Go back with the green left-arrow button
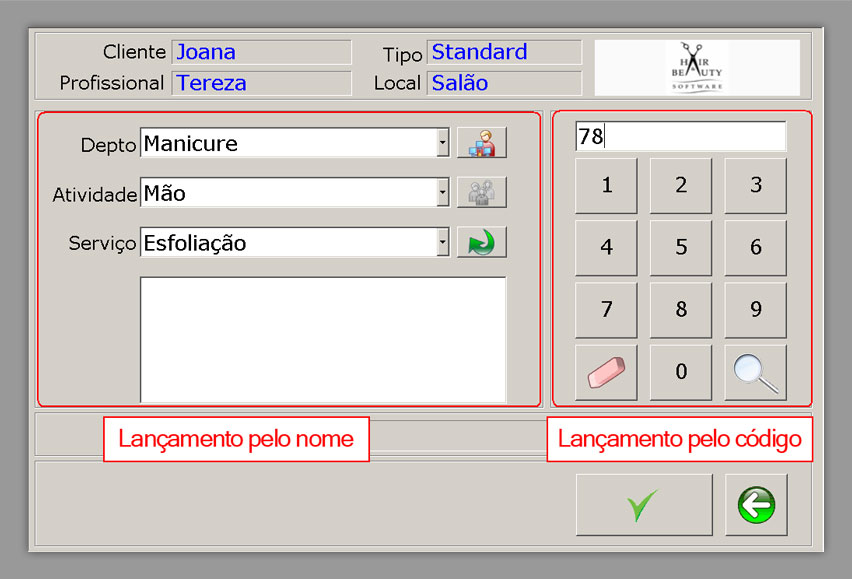852x579 pixels. [x=756, y=505]
